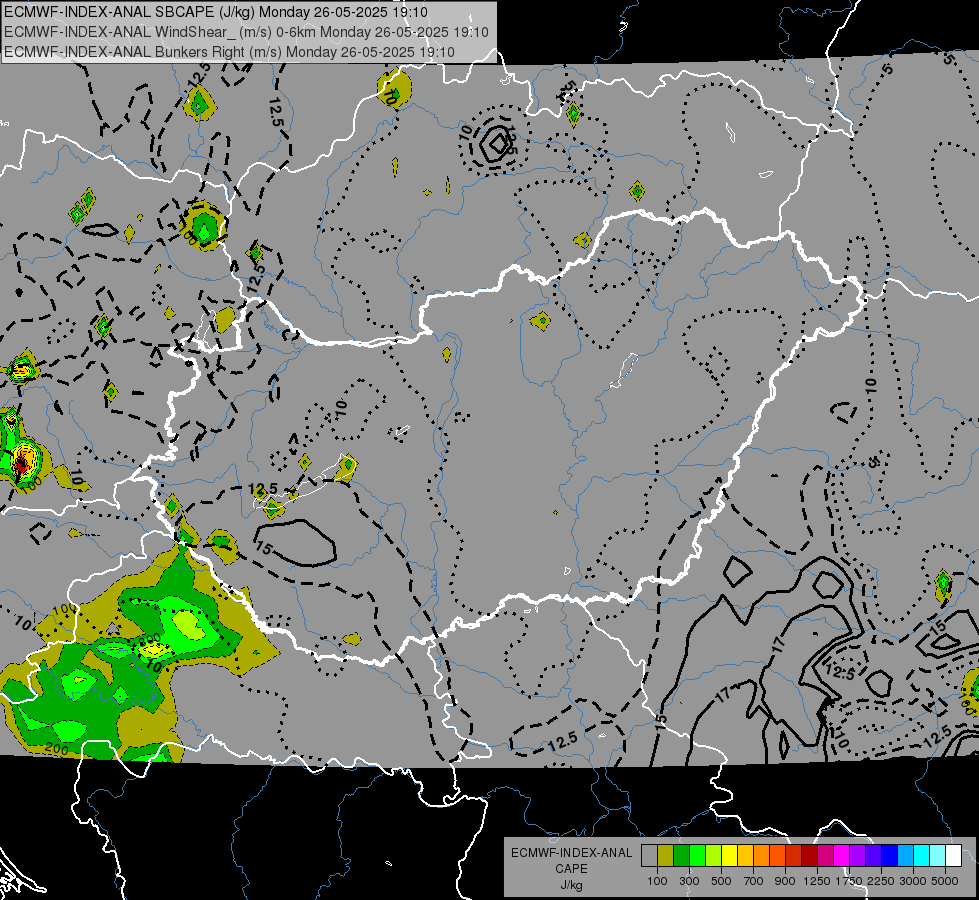
Task: Pick the orange legend swatch after 700
Action: (x=762, y=856)
